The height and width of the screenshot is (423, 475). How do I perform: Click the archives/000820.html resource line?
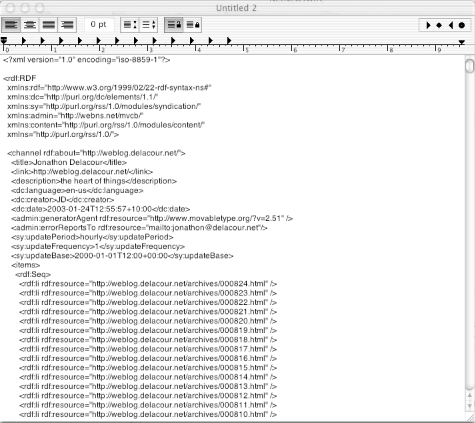point(148,321)
